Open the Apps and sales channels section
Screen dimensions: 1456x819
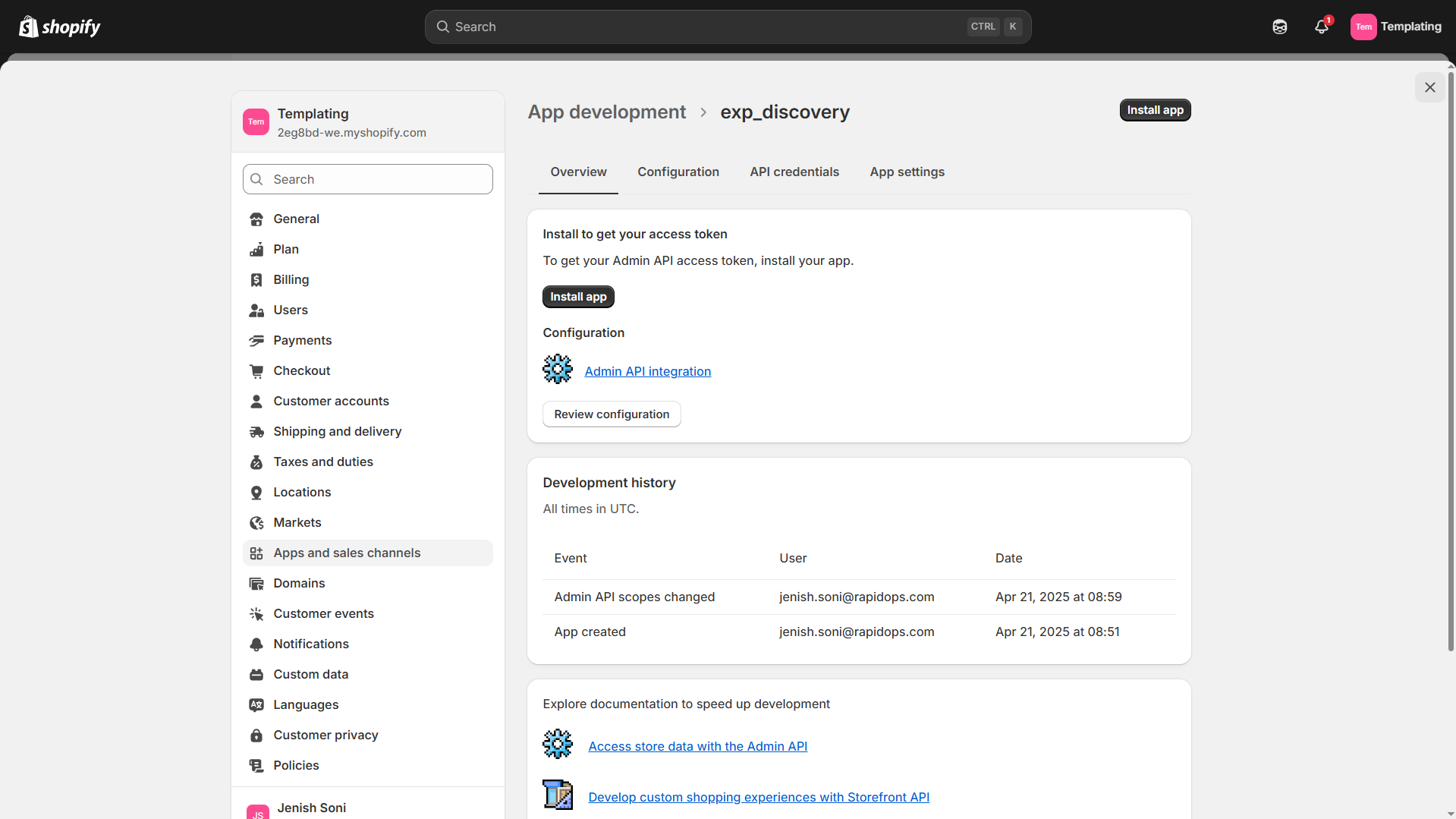[x=367, y=553]
